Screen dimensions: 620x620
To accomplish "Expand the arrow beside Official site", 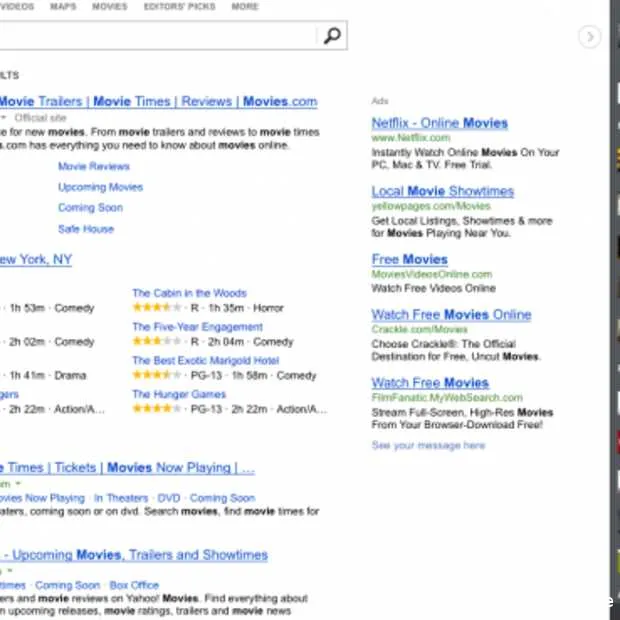I will coord(3,118).
